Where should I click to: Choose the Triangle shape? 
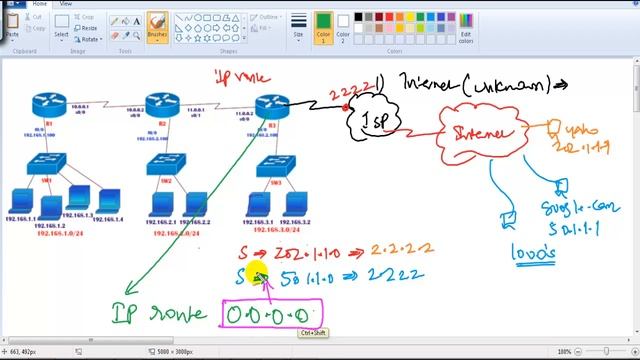pos(236,18)
